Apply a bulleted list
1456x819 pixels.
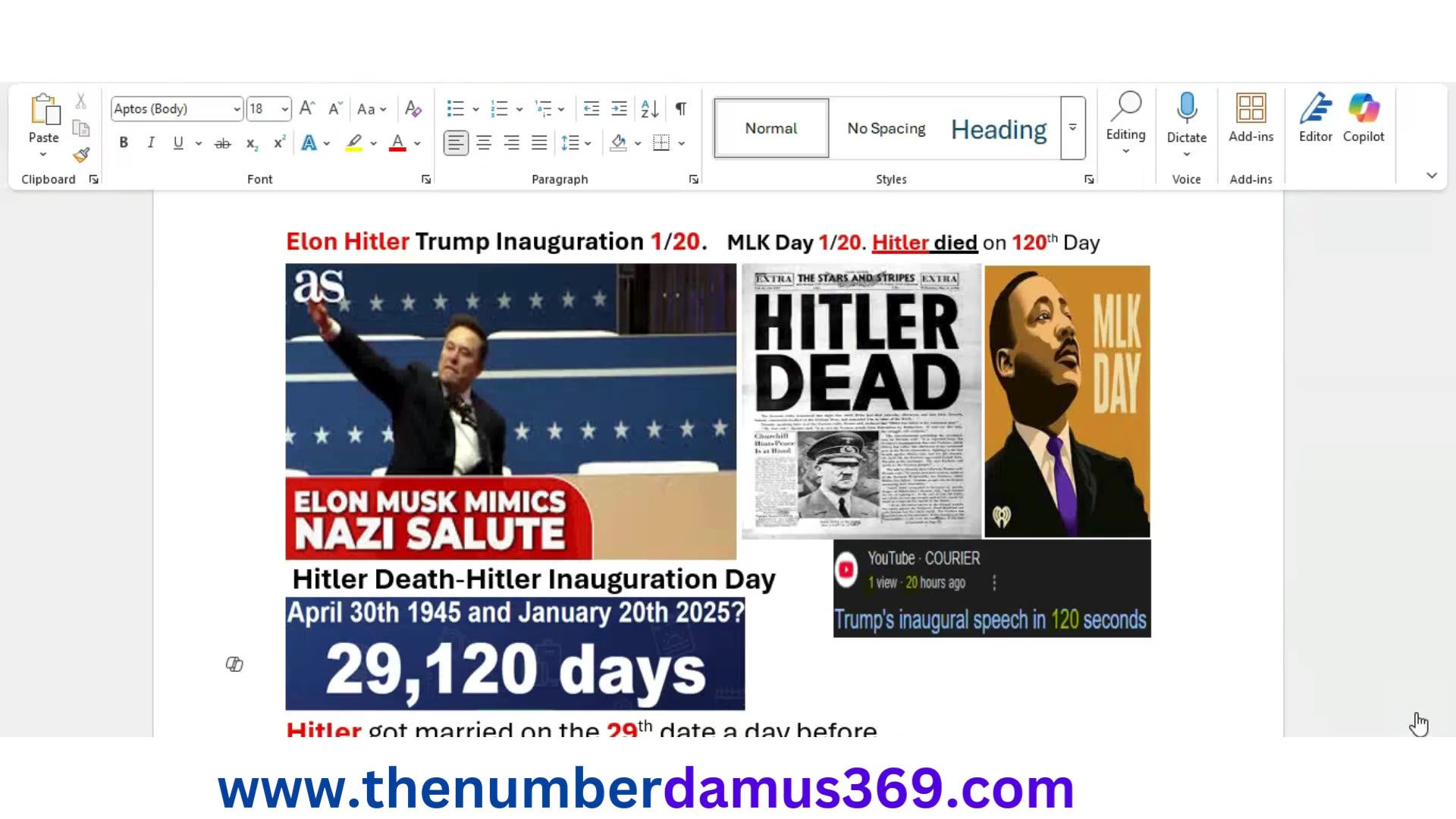coord(456,108)
